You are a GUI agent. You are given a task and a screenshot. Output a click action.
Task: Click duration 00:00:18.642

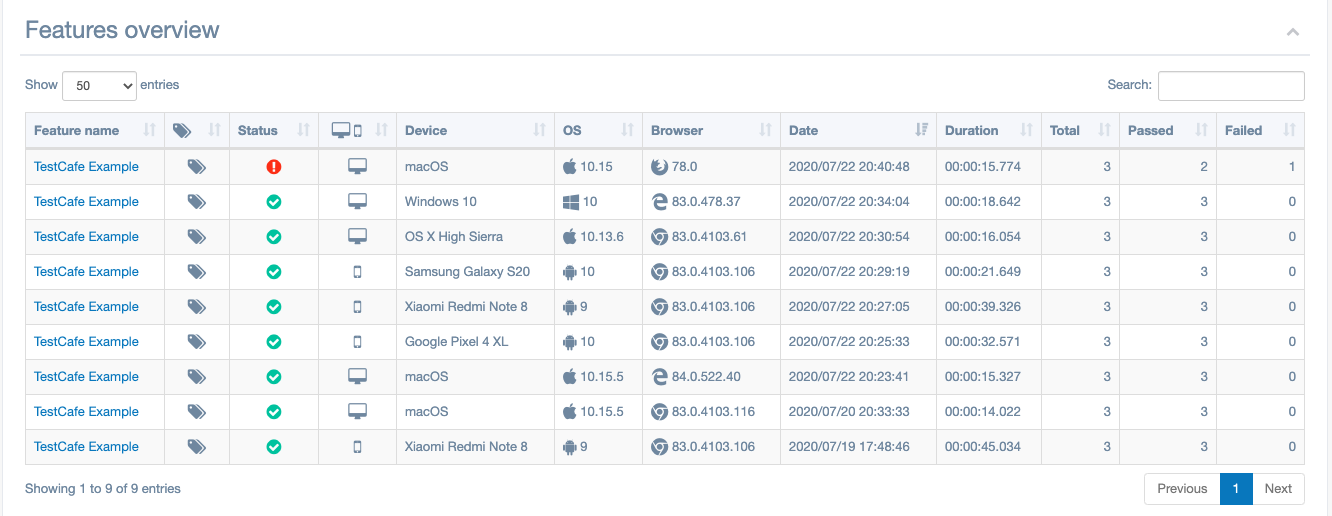[983, 202]
